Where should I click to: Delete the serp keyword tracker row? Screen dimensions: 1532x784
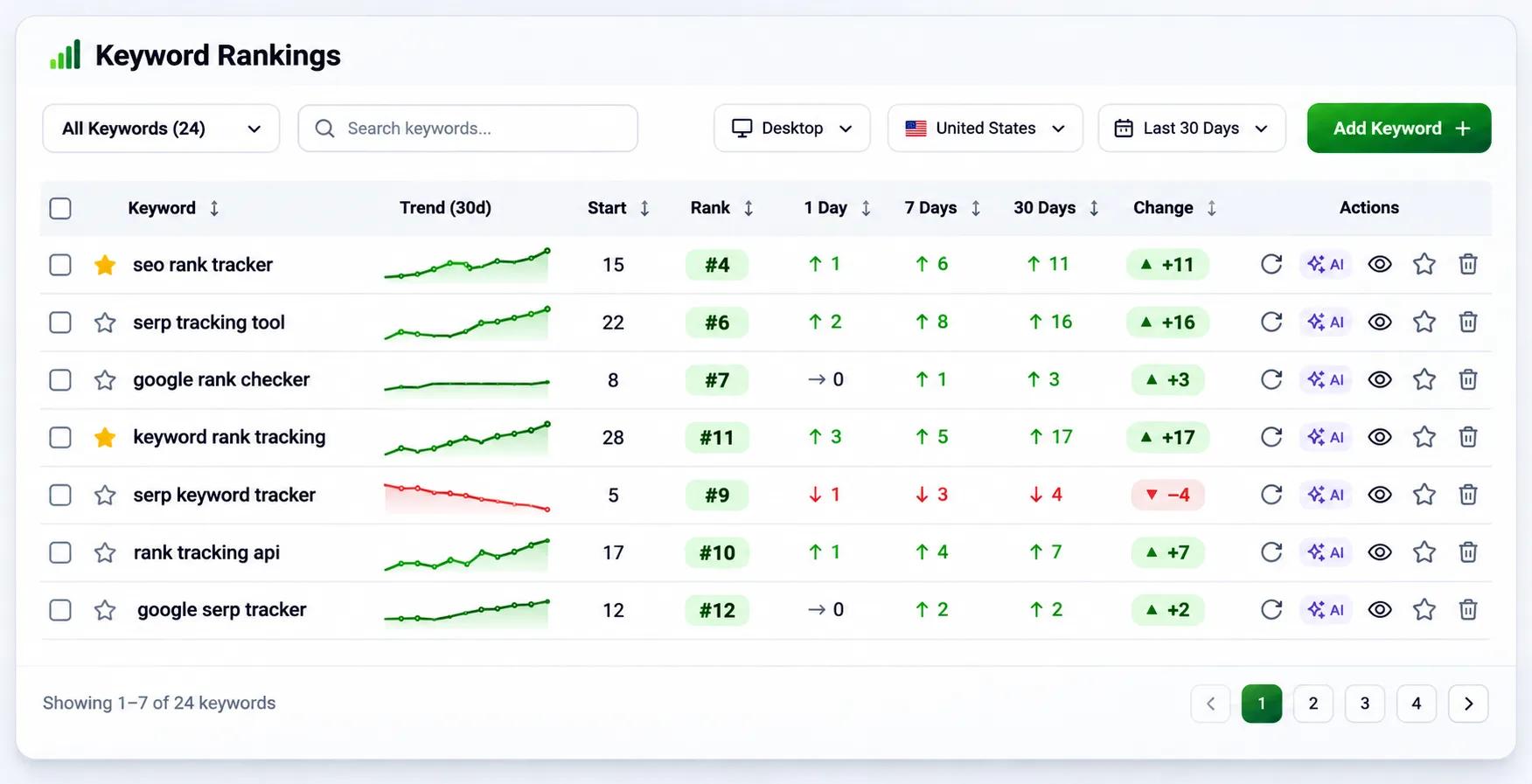point(1468,495)
